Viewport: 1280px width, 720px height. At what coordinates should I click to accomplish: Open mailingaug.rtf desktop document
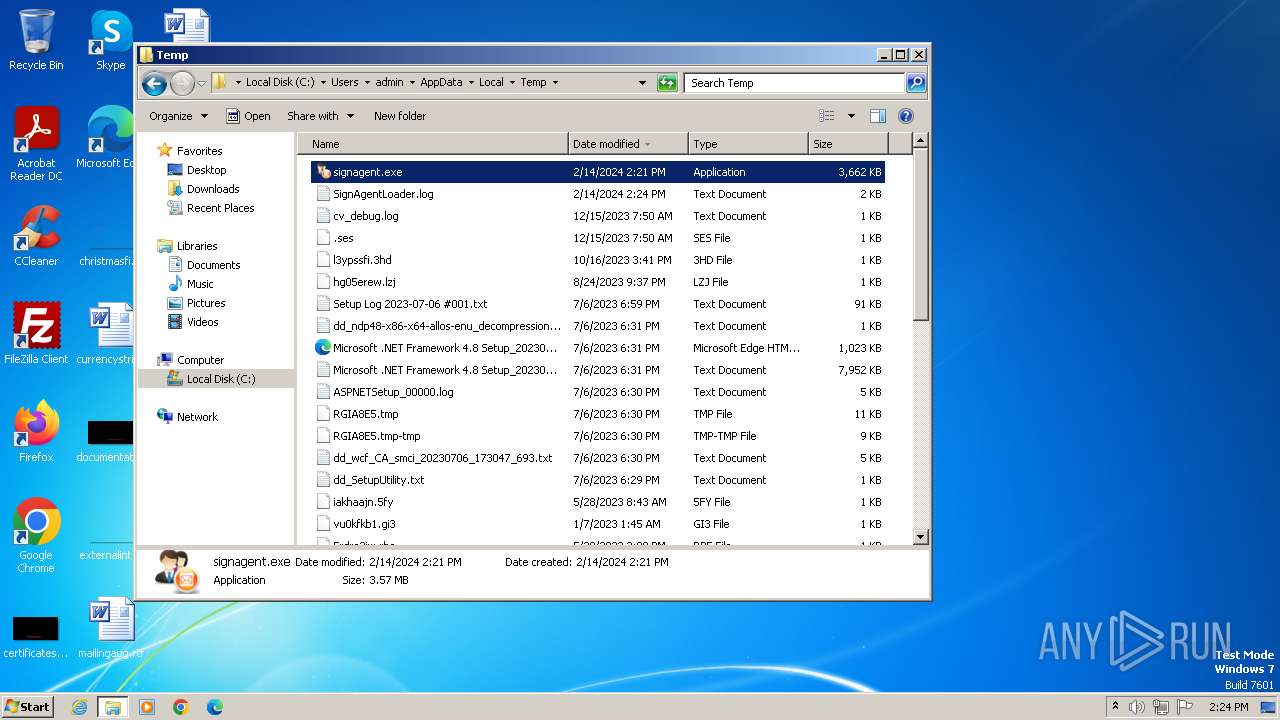[x=111, y=627]
